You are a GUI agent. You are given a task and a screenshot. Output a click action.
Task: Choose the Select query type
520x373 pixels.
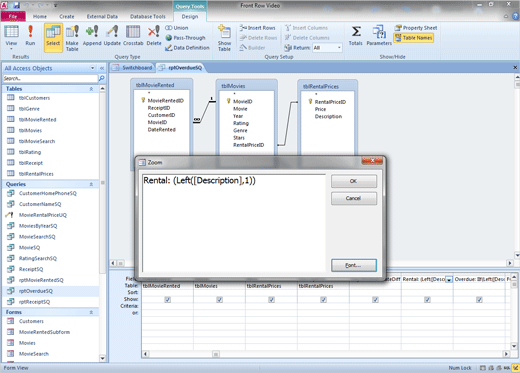pos(53,37)
